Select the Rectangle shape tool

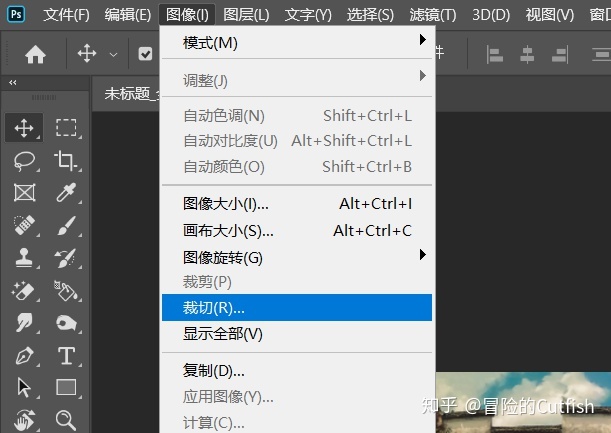[66, 387]
